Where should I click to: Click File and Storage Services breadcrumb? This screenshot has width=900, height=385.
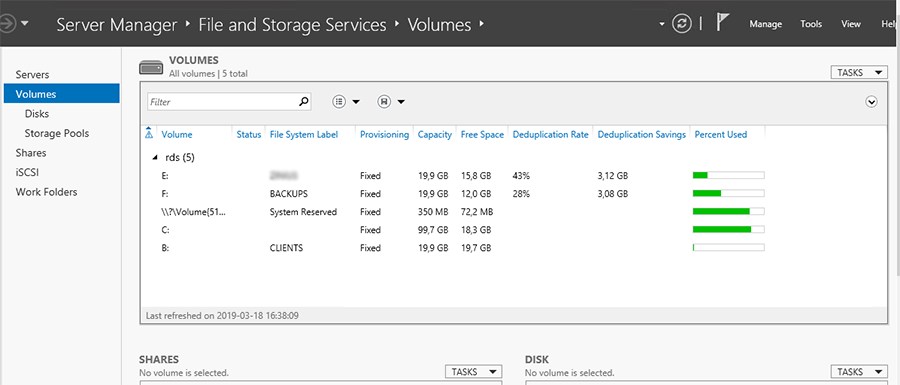[293, 25]
